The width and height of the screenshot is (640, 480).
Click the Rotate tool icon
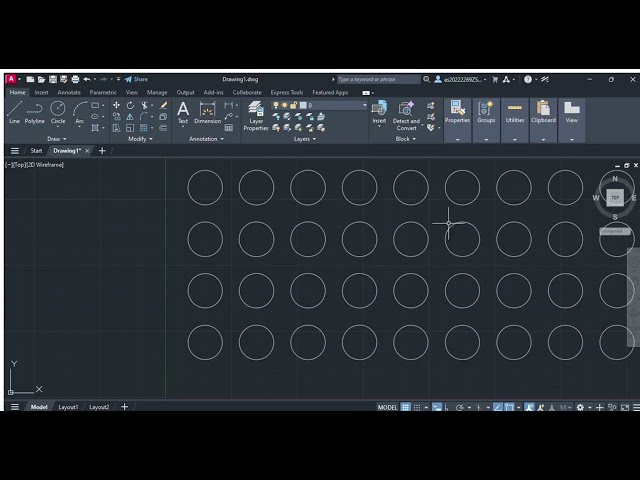pyautogui.click(x=130, y=105)
